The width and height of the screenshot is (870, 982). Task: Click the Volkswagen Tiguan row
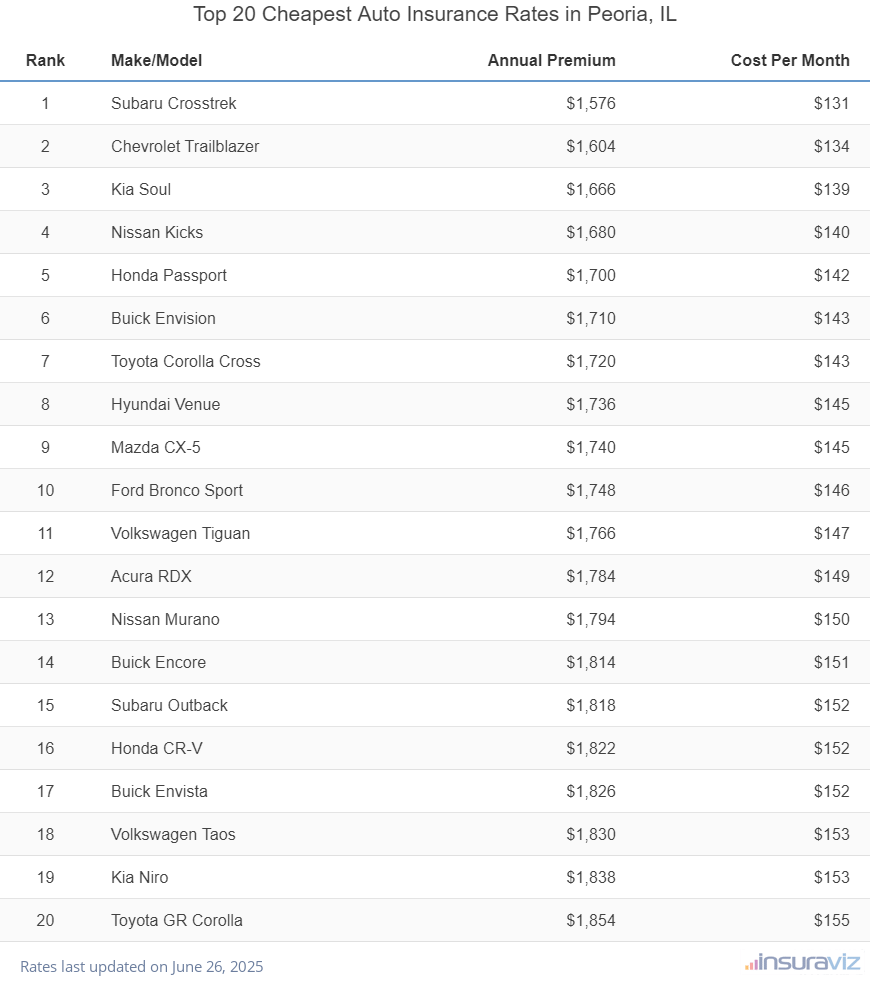[x=180, y=533]
